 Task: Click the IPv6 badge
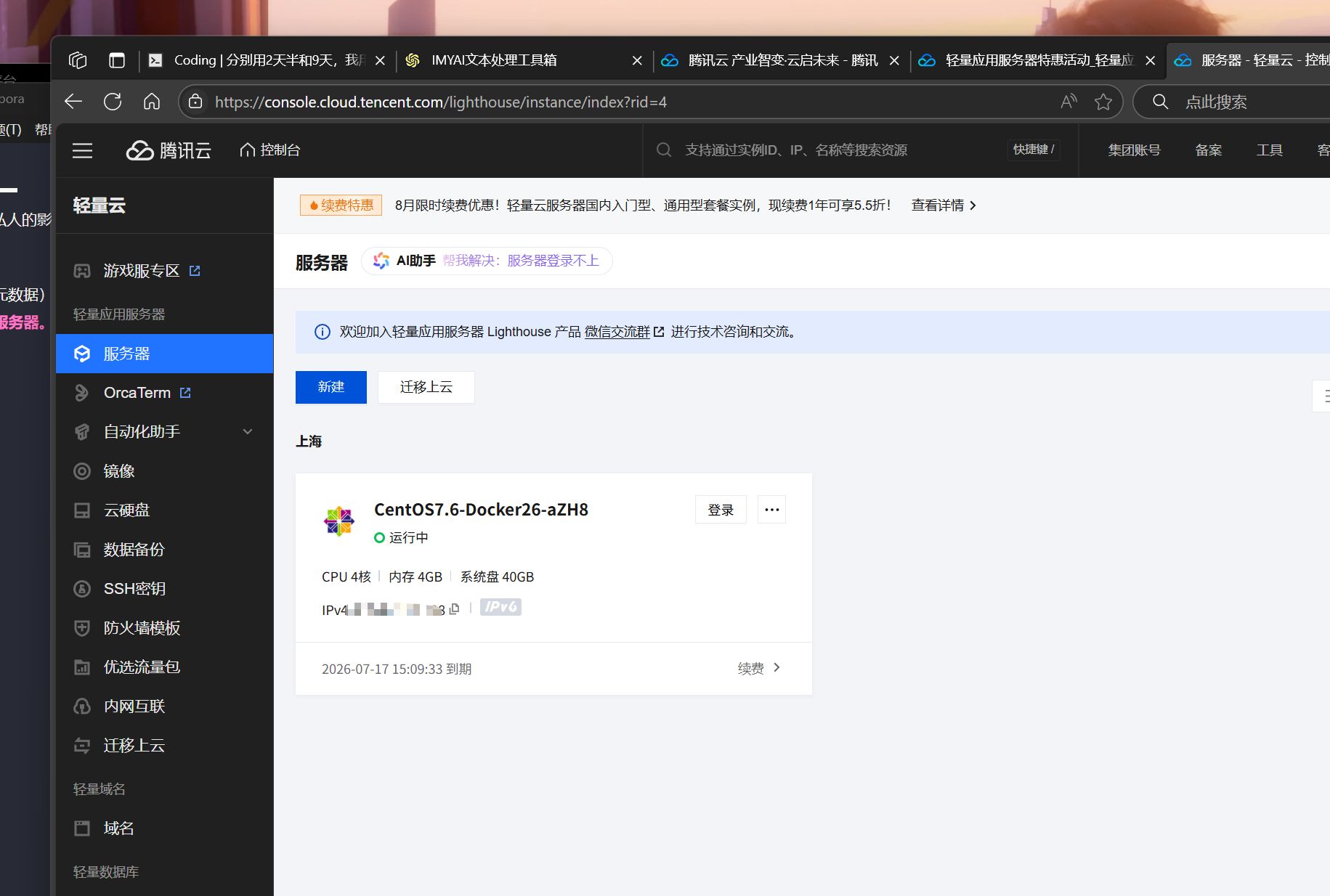coord(500,607)
